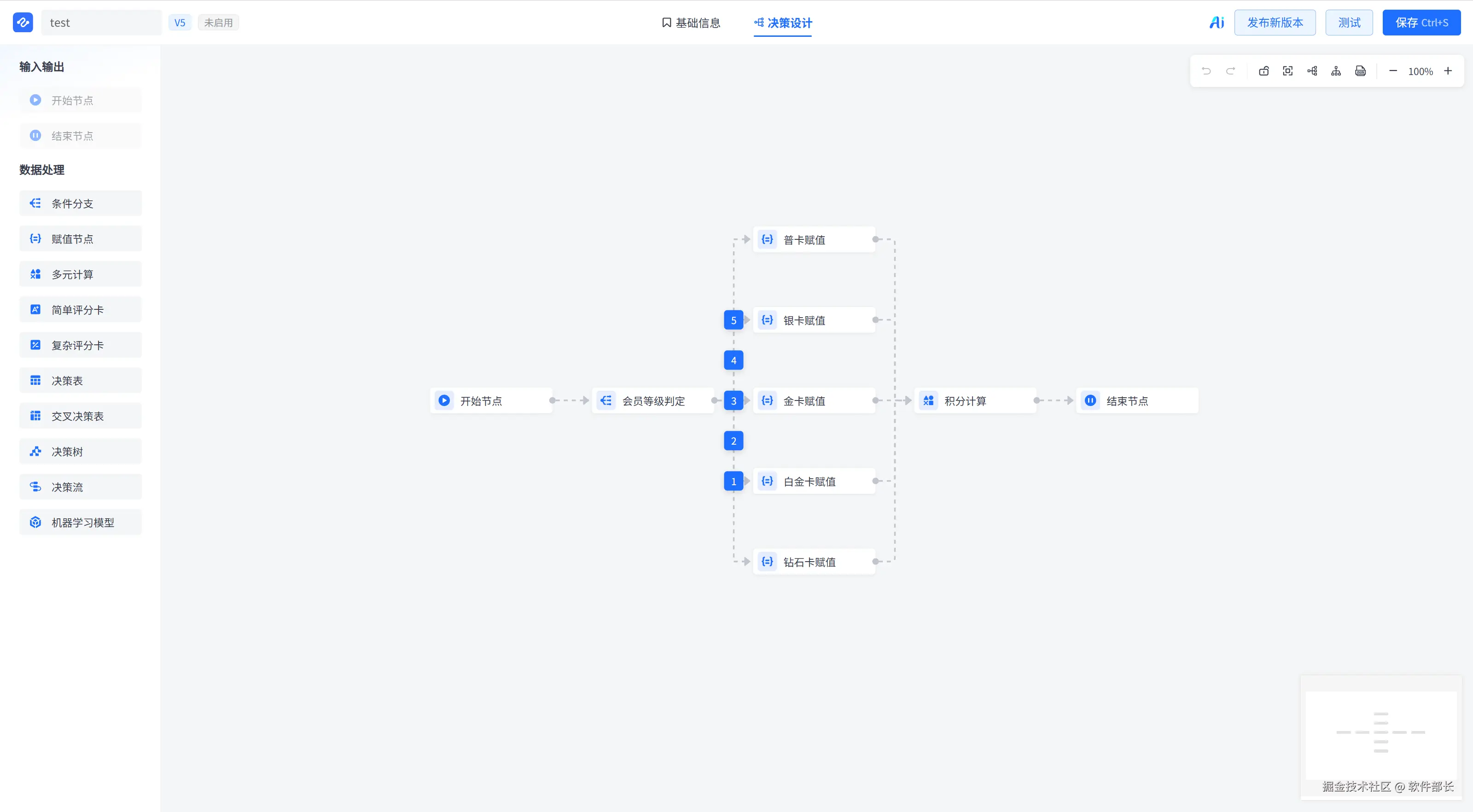Click the test name input field
This screenshot has height=812, width=1473.
click(101, 22)
